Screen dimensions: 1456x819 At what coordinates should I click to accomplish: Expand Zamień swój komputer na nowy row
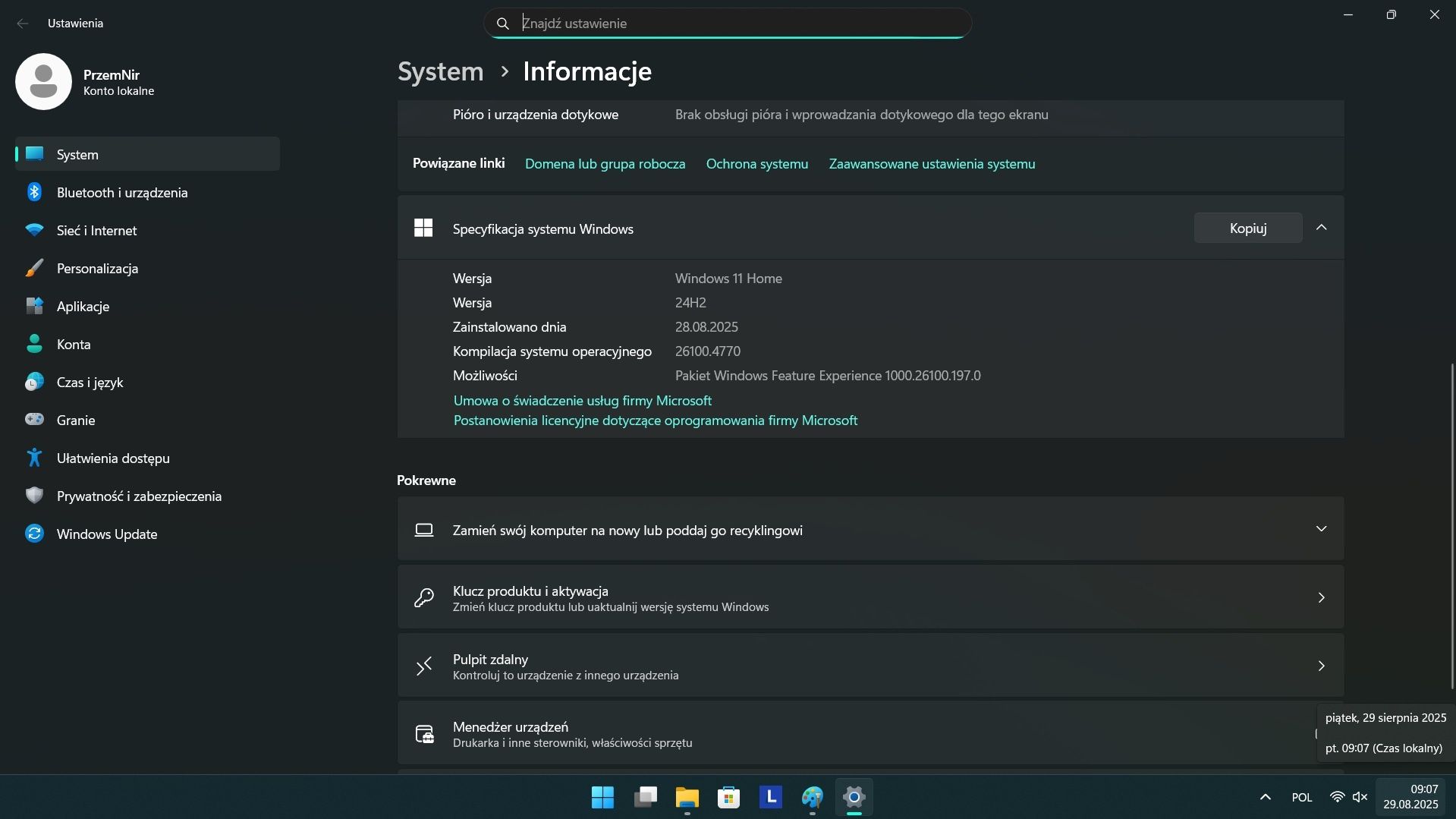(x=1321, y=529)
